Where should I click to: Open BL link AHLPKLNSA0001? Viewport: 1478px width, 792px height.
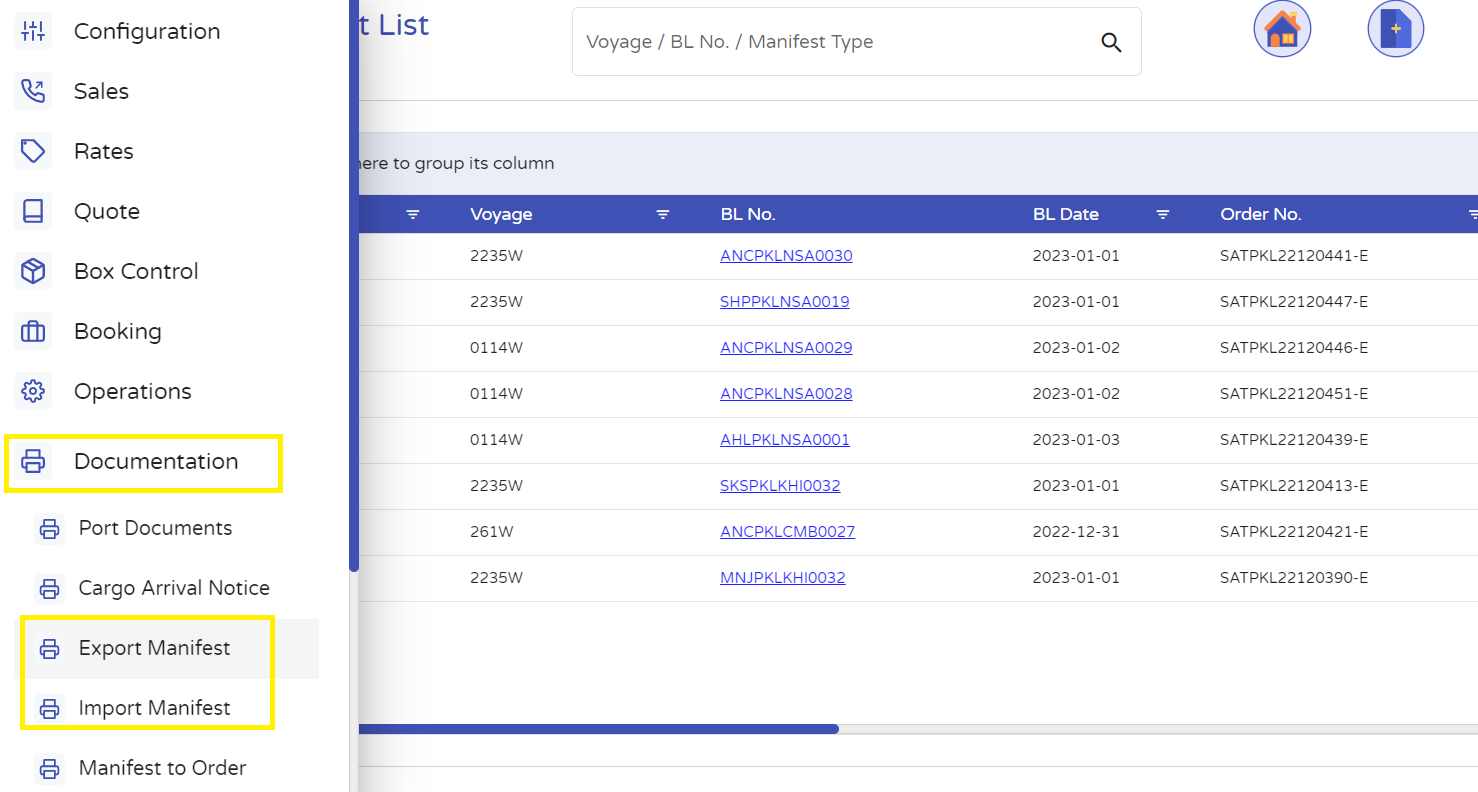tap(784, 440)
